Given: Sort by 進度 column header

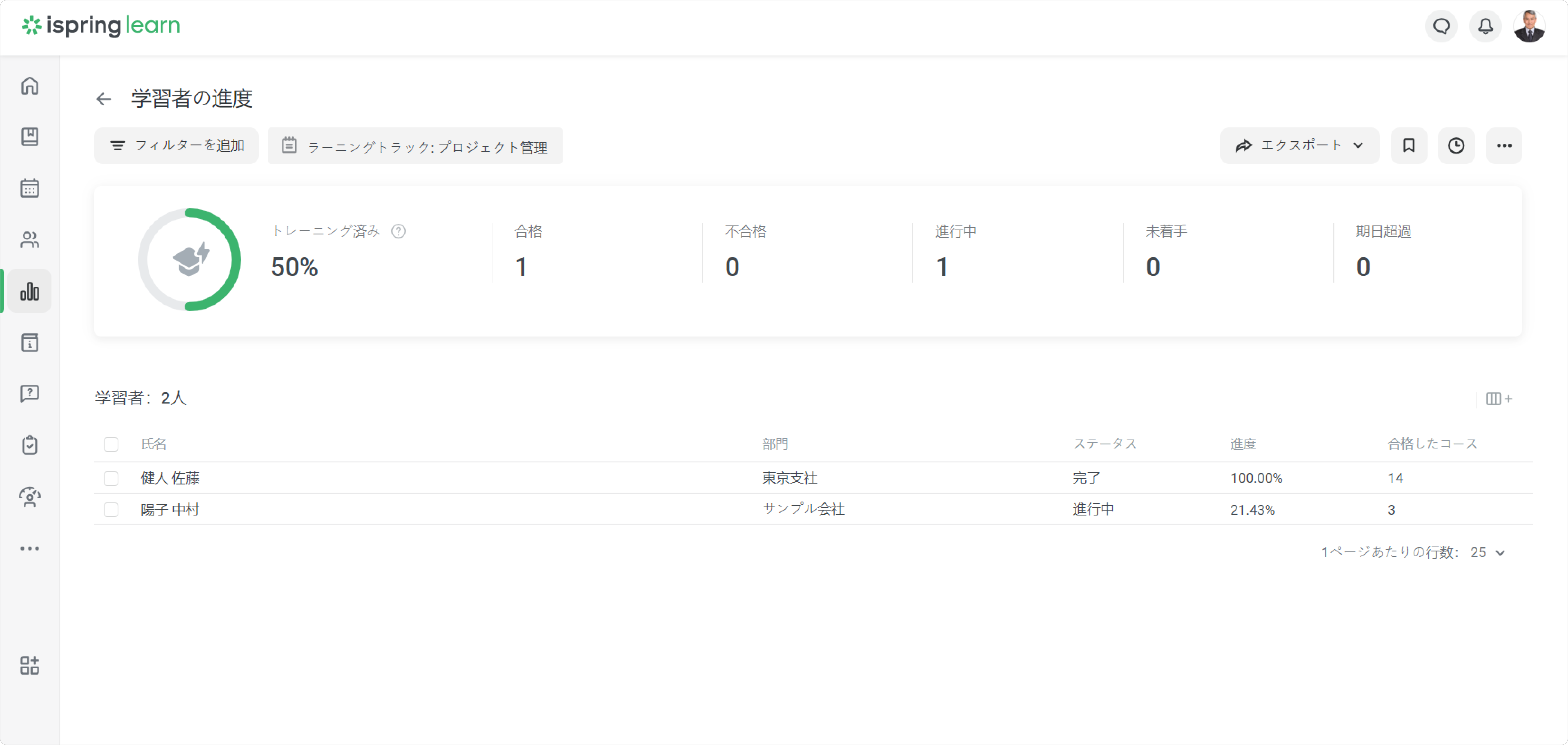Looking at the screenshot, I should [1243, 444].
